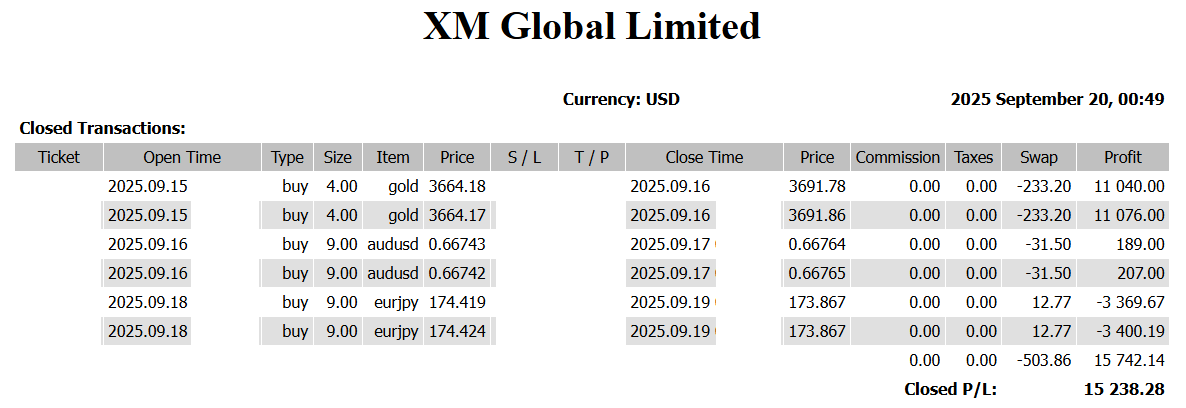The height and width of the screenshot is (408, 1186).
Task: Click the Ticket column header
Action: click(x=58, y=157)
